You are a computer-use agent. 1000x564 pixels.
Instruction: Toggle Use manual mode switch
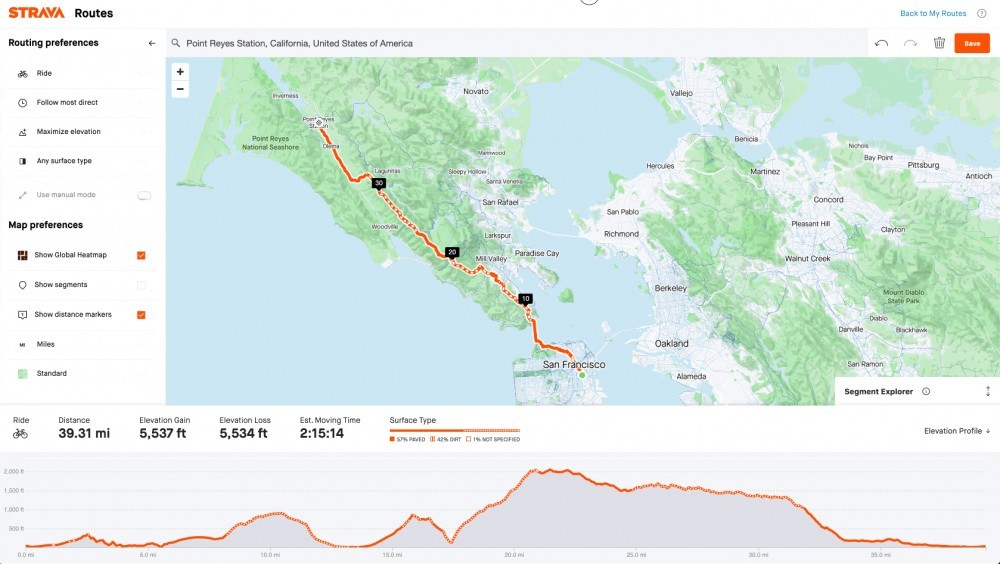pos(144,195)
